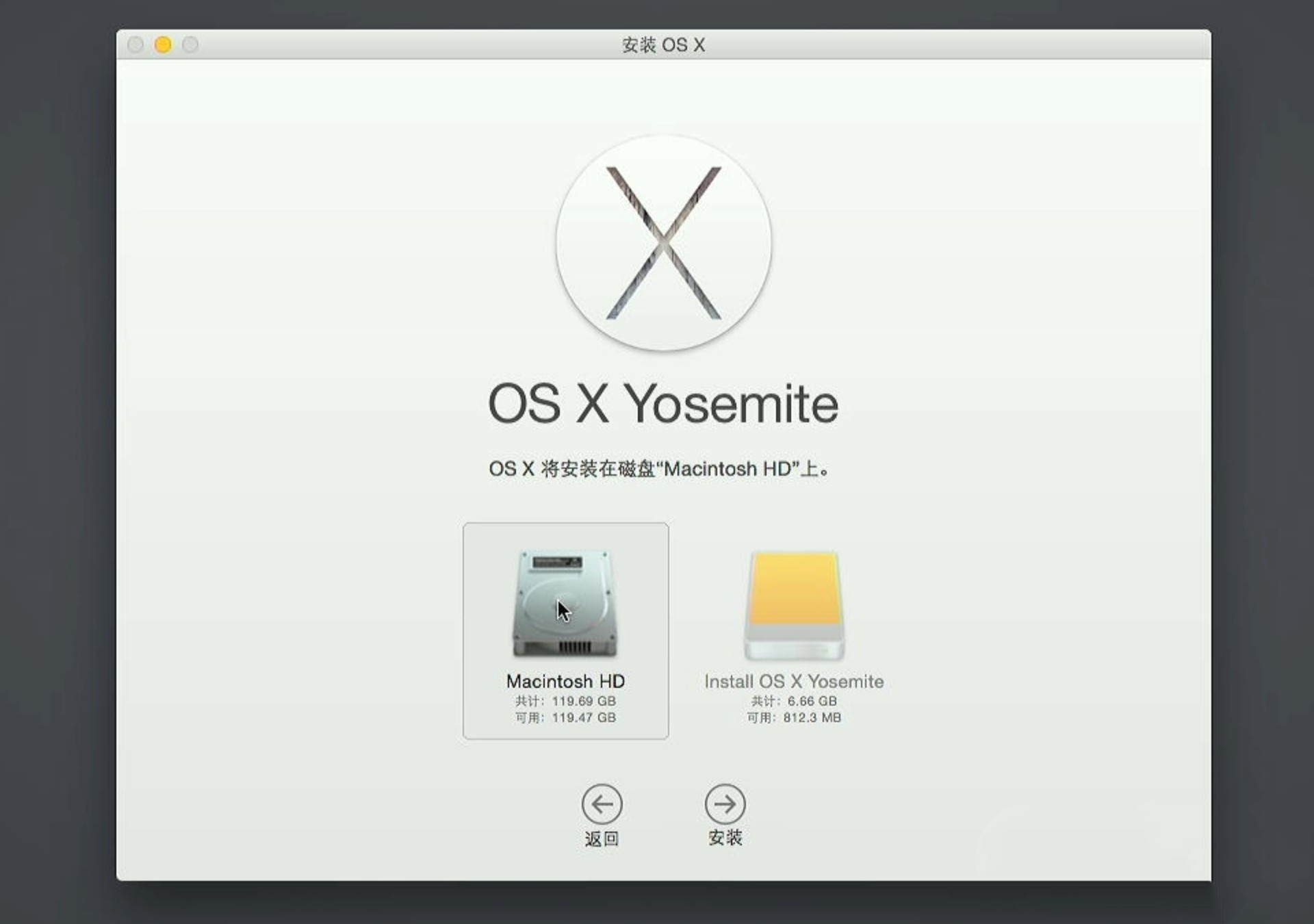1314x924 pixels.
Task: Click the right arrow install icon
Action: tap(725, 804)
